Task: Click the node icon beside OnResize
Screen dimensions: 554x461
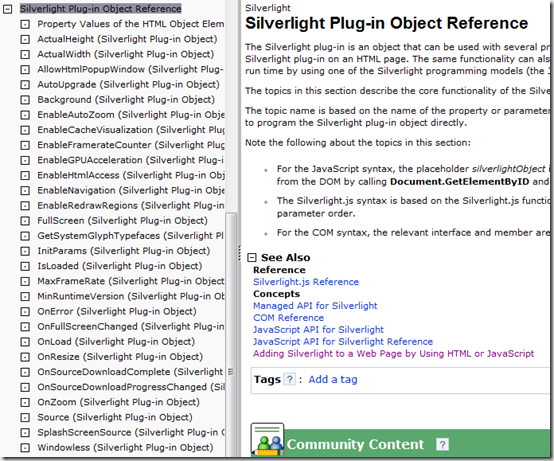Action: point(25,357)
